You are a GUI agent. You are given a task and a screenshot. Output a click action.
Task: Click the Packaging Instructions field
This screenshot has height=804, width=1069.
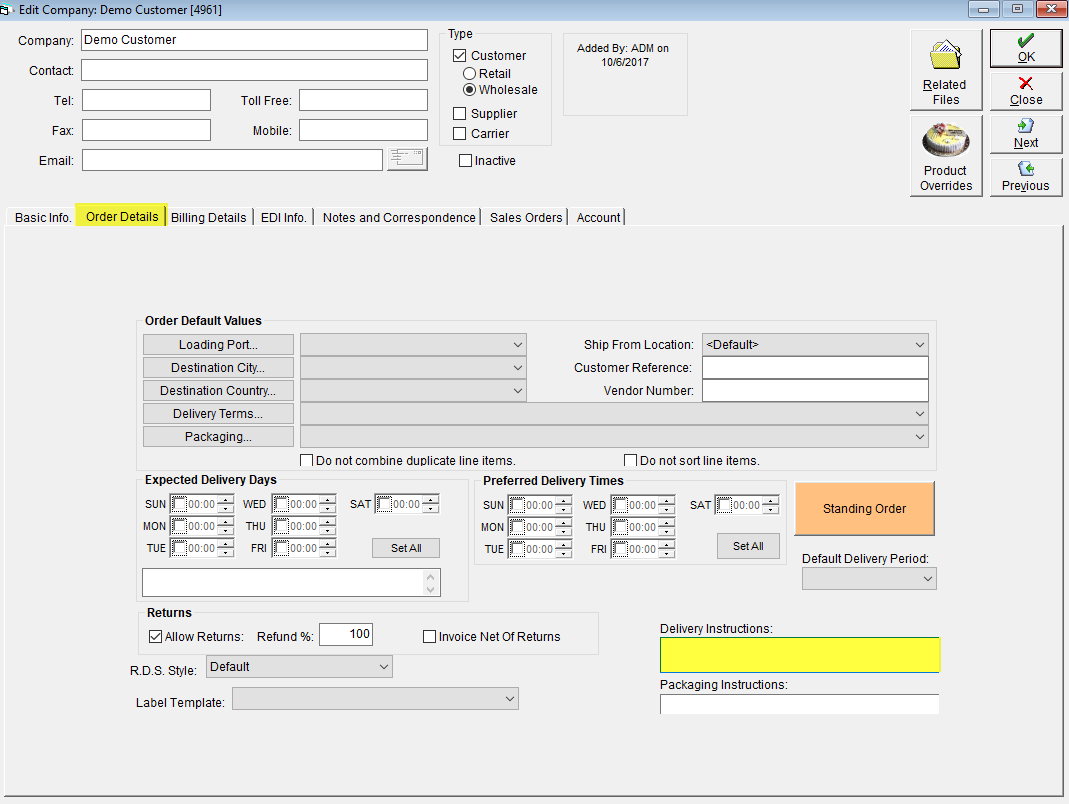coord(800,704)
